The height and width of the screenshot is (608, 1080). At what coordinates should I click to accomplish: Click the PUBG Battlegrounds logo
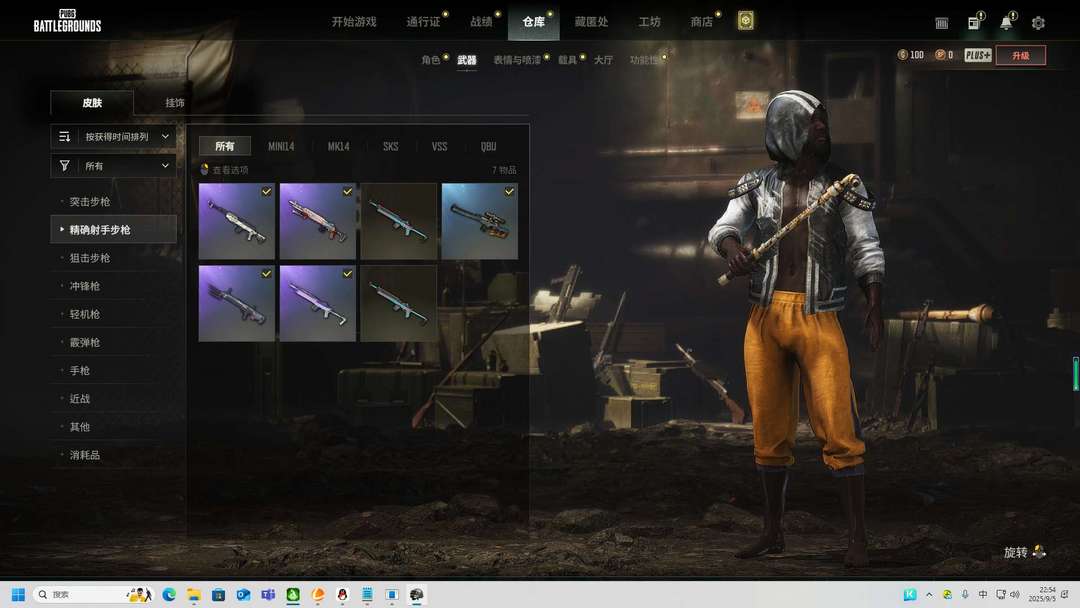click(x=68, y=21)
